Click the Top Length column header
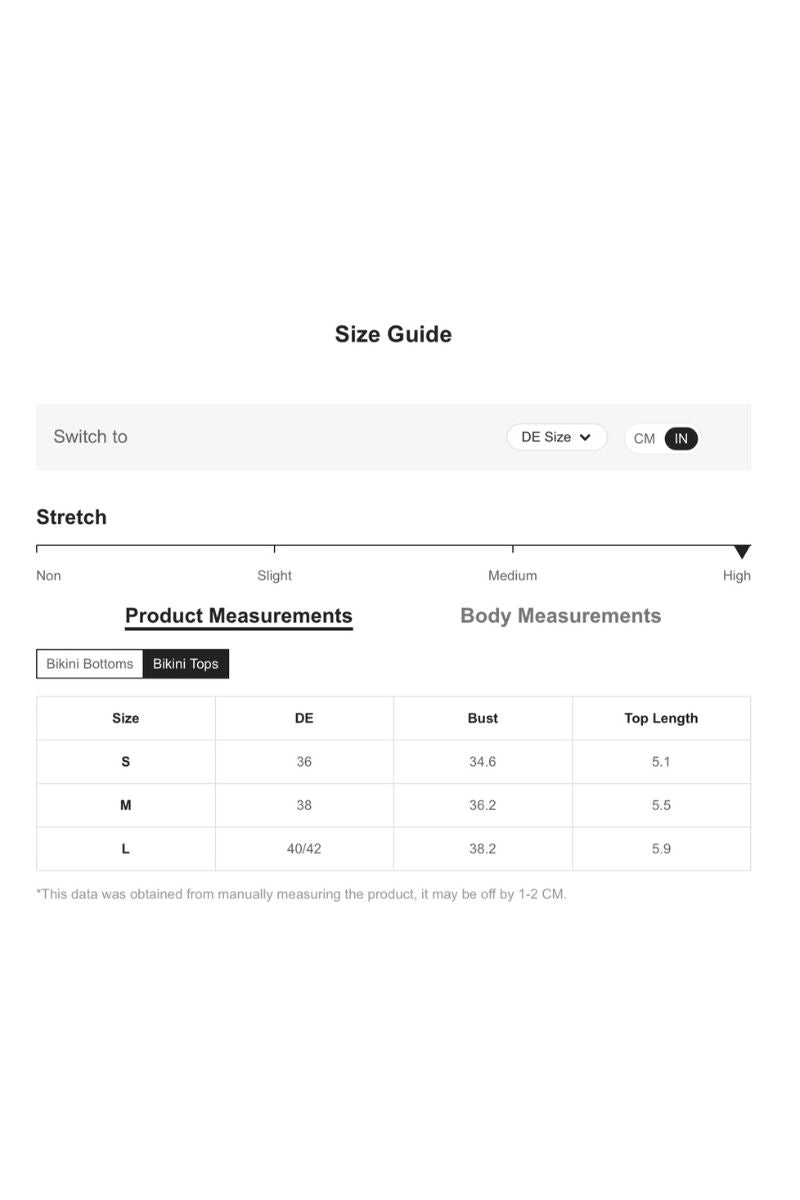The width and height of the screenshot is (800, 1200). coord(661,718)
